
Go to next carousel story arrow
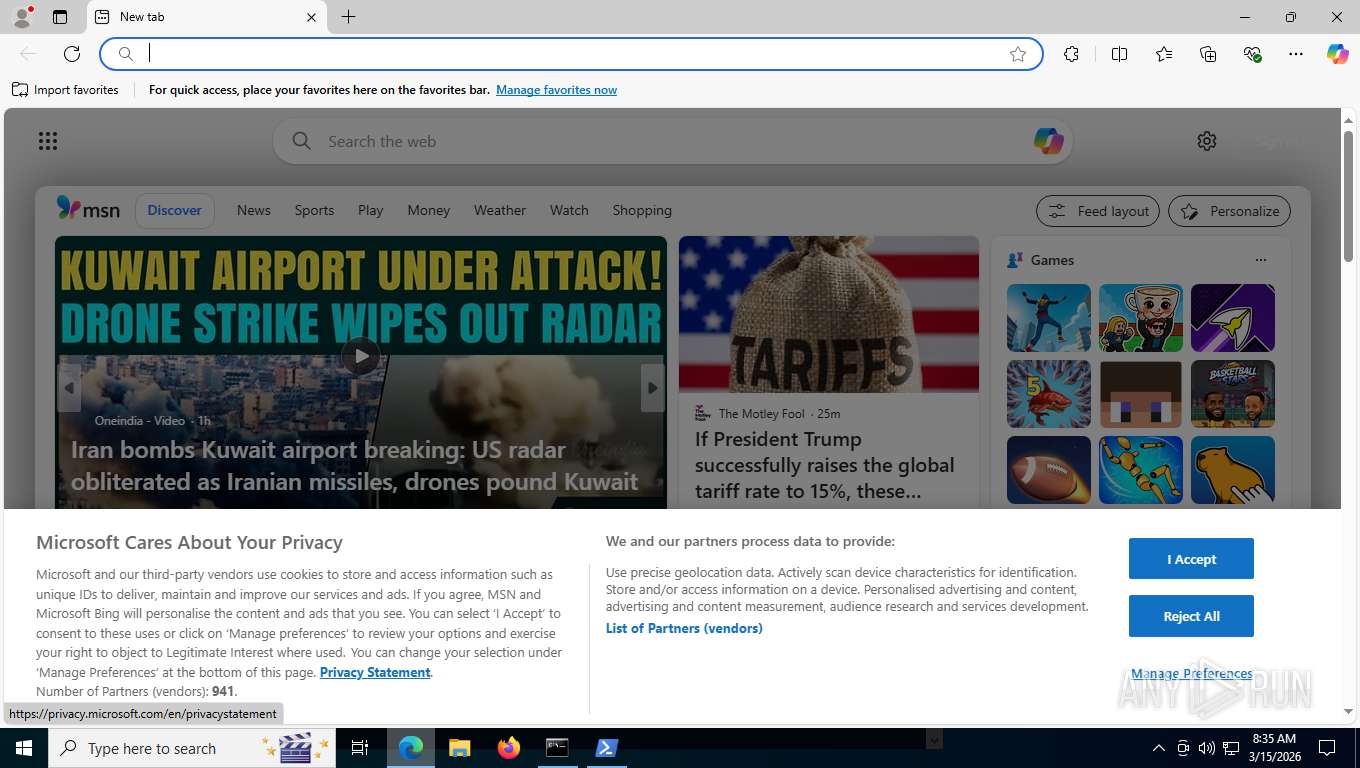[652, 388]
